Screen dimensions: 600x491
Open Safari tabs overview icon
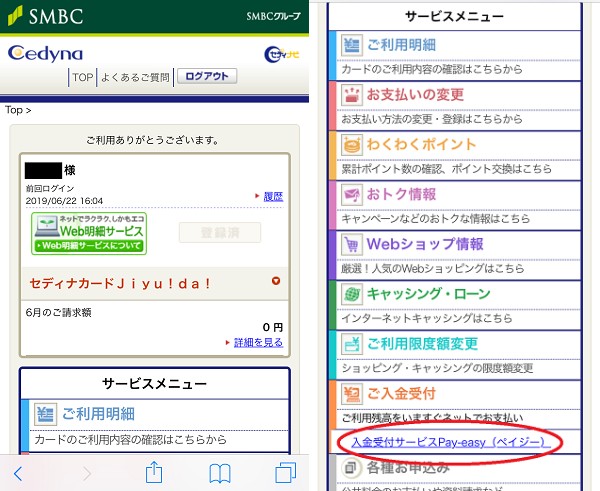[x=286, y=473]
